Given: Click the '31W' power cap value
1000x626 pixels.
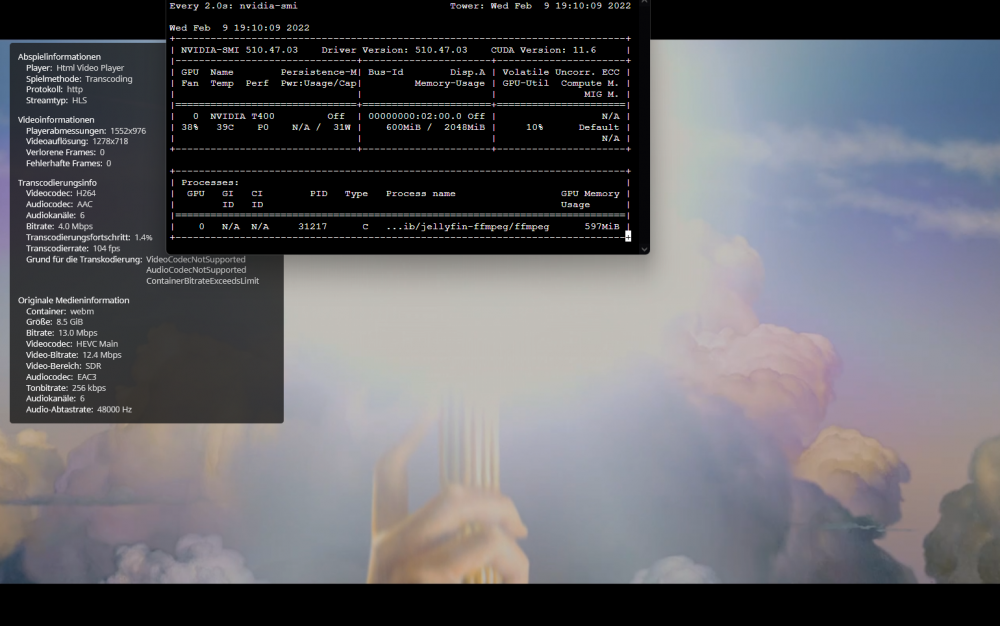Looking at the screenshot, I should tap(342, 127).
